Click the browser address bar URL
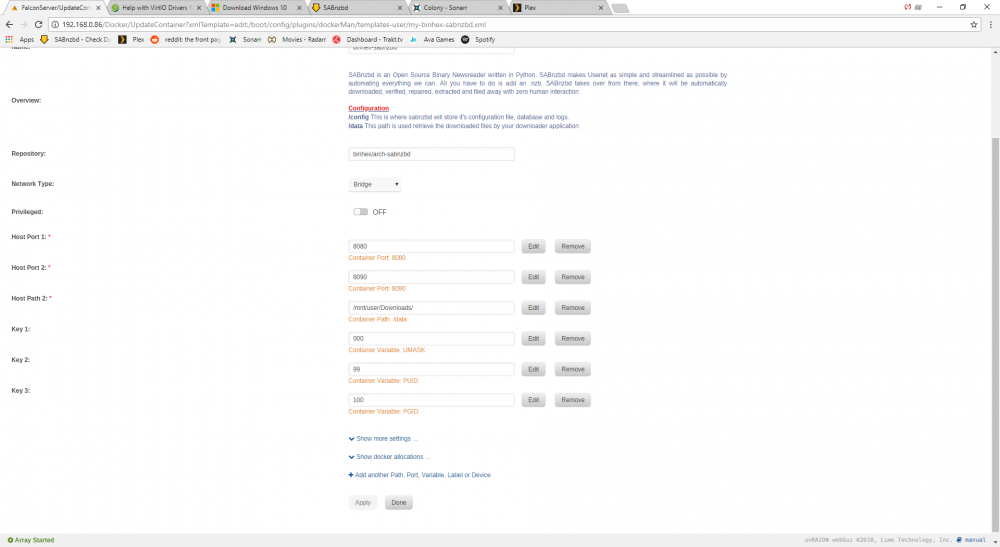Image resolution: width=1000 pixels, height=547 pixels. point(274,24)
